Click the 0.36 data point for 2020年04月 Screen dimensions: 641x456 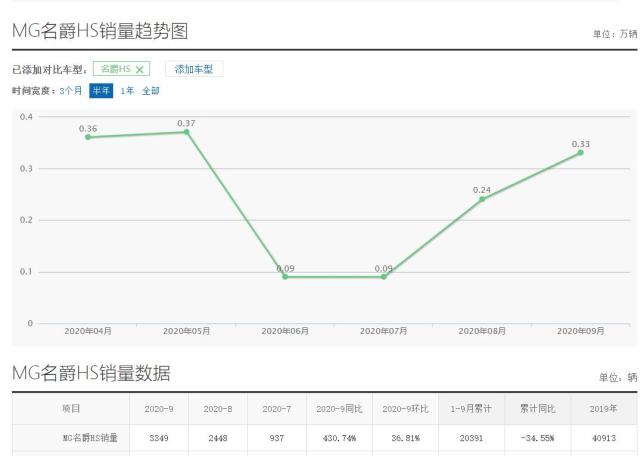tap(88, 137)
